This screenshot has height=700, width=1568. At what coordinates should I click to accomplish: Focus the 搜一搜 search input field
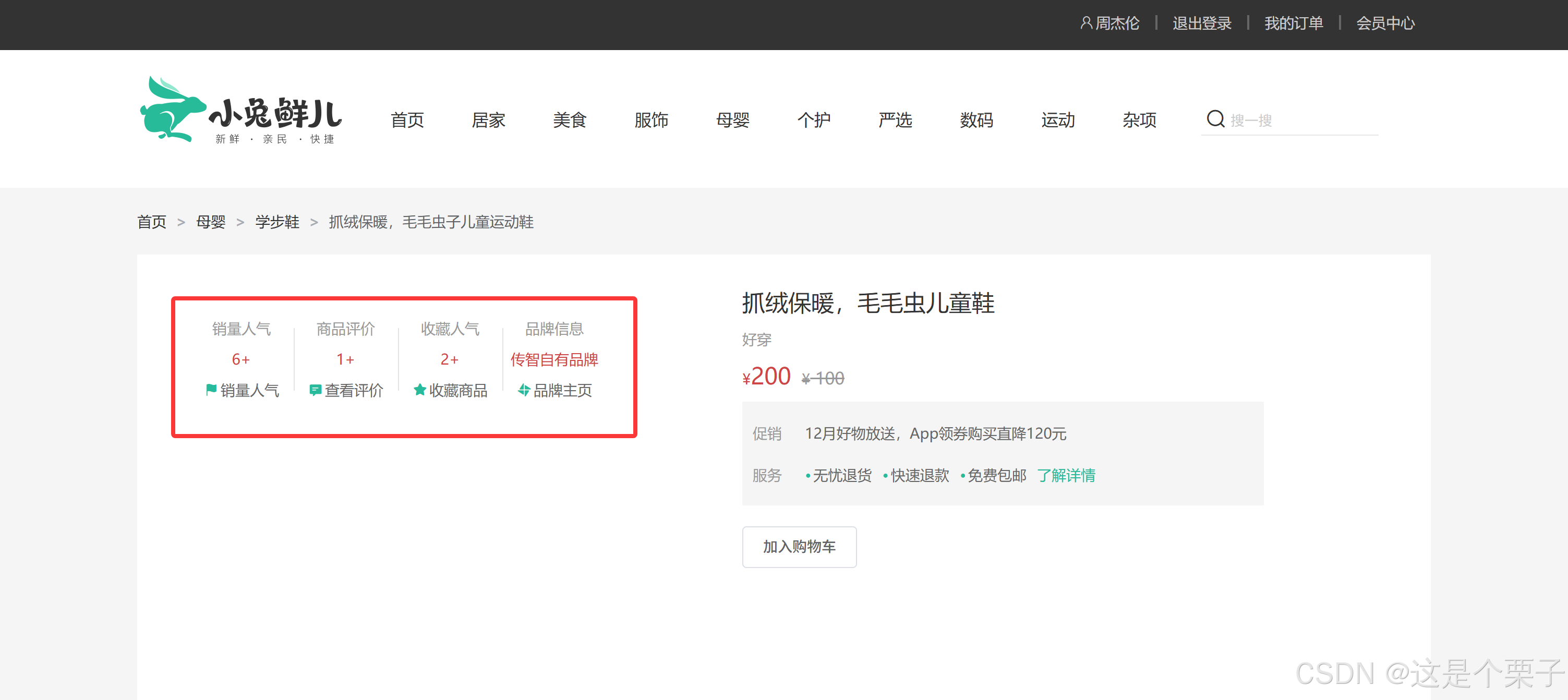pos(1302,120)
